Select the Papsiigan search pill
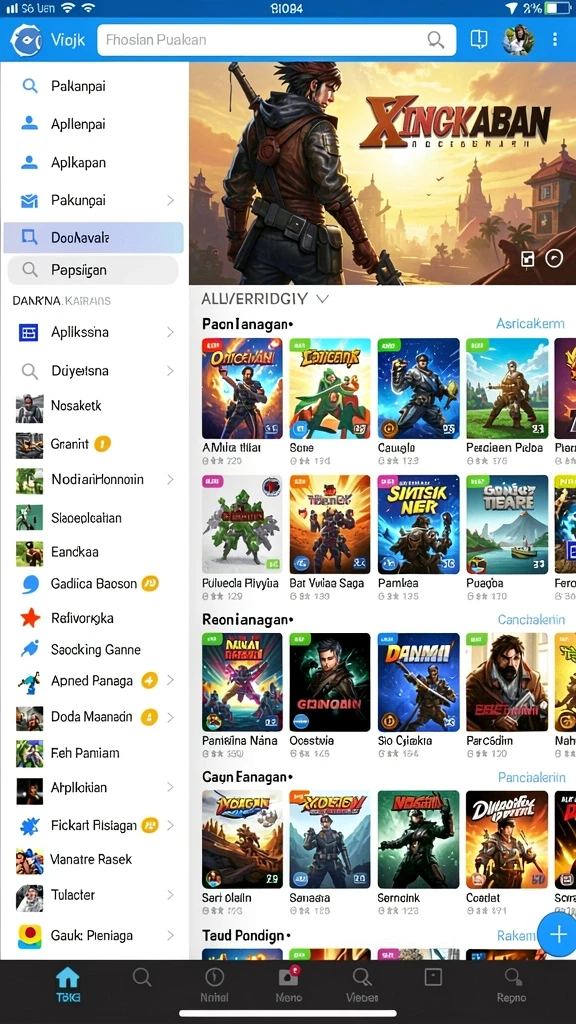Screen dimensions: 576x1024 (93, 270)
